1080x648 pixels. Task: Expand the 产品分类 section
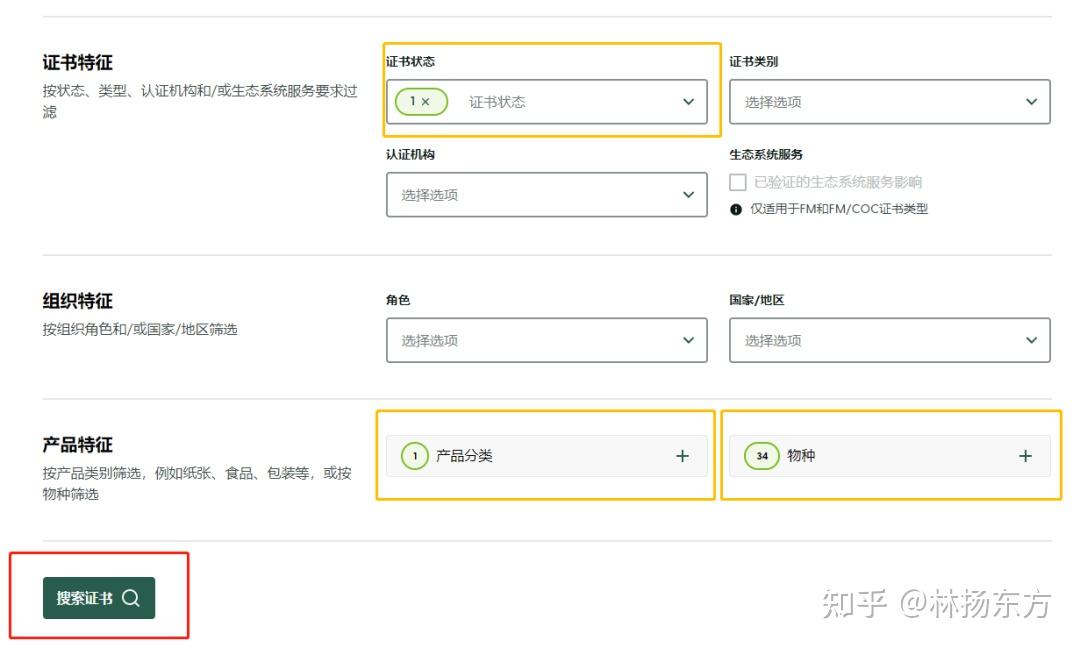coord(546,455)
